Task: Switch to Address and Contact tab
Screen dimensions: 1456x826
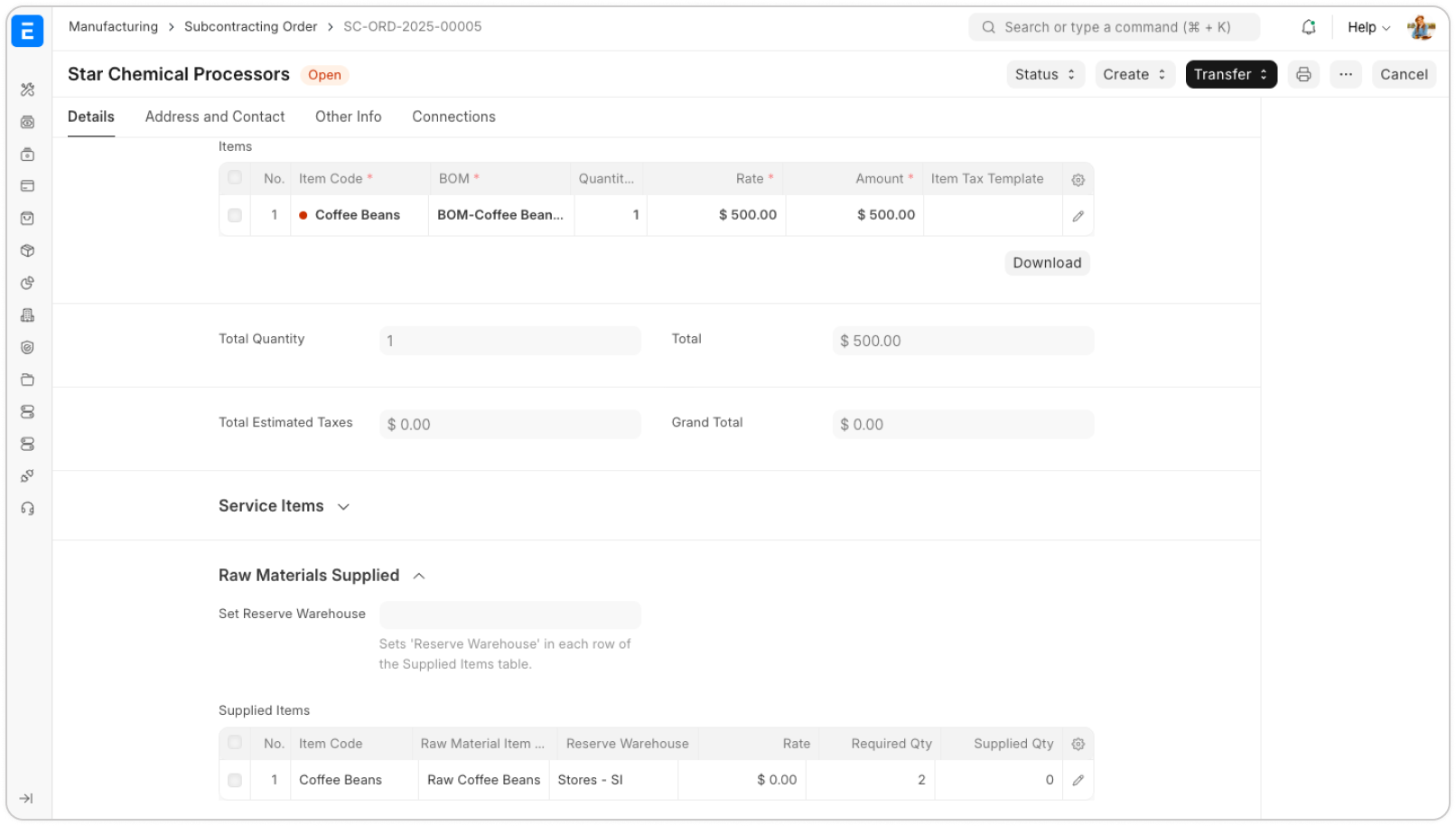Action: click(215, 117)
